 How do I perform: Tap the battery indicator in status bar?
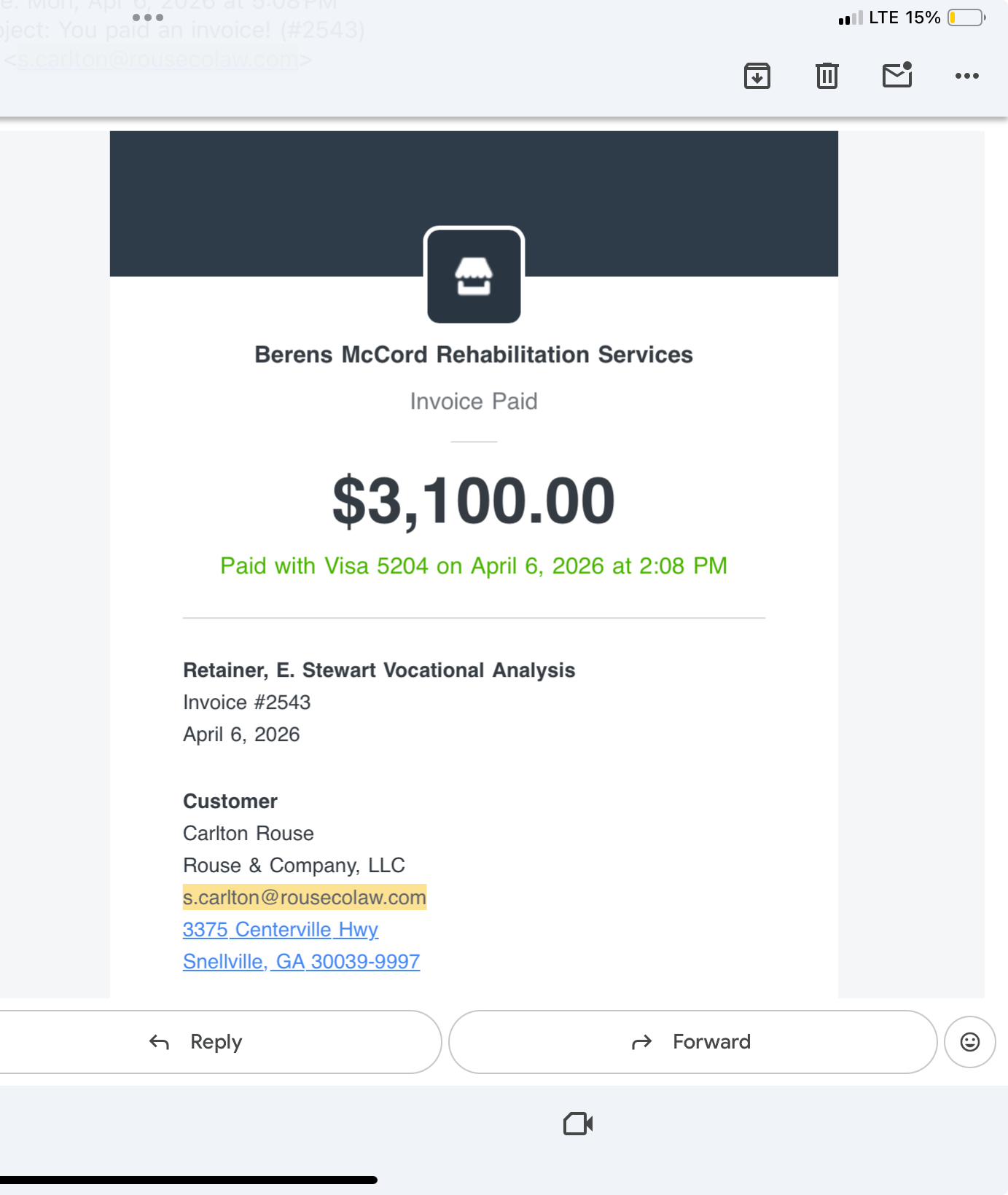[966, 17]
